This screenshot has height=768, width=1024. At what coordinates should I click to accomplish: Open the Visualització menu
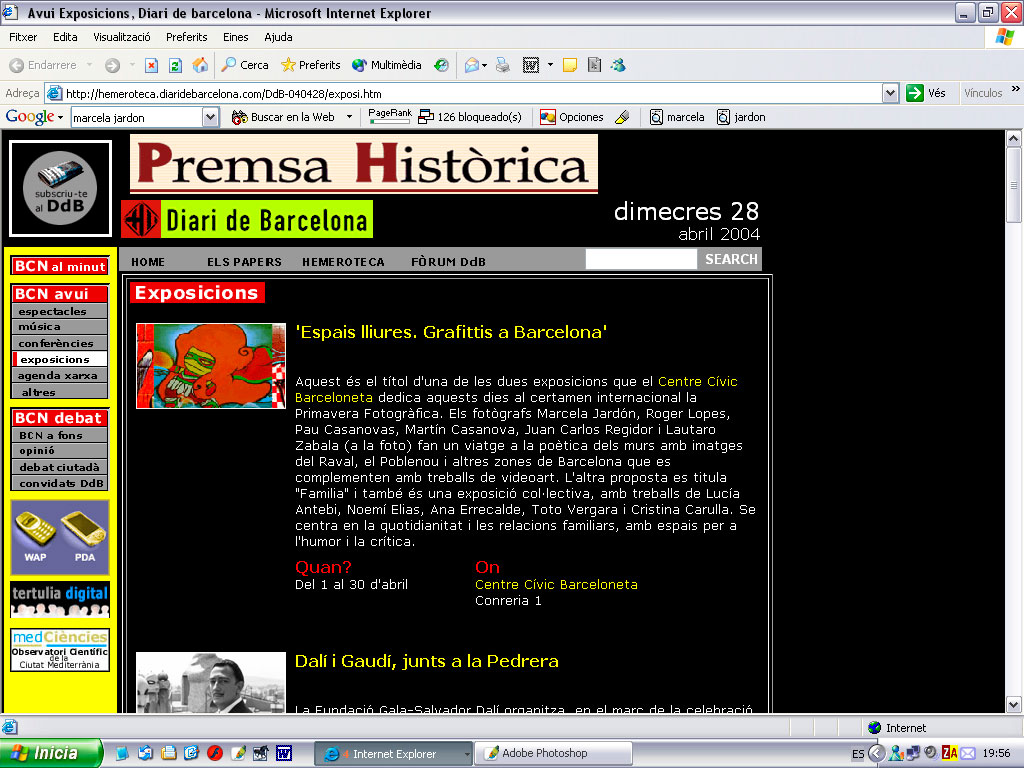click(x=121, y=37)
